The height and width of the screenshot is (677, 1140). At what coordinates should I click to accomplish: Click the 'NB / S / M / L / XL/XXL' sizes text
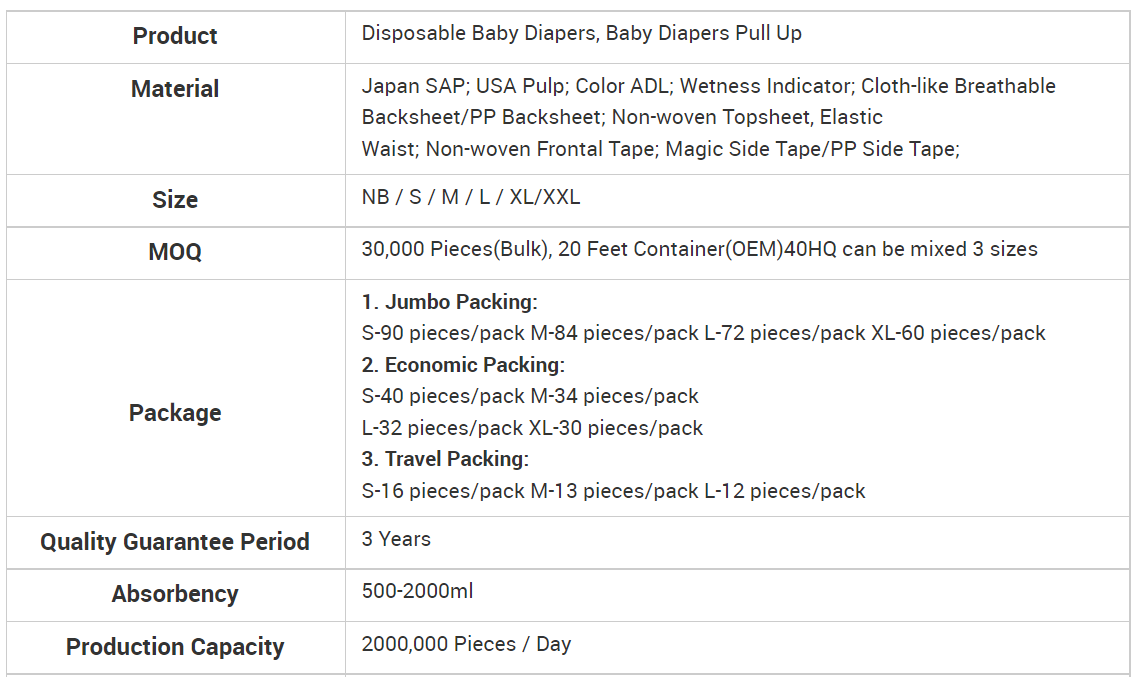(x=471, y=197)
